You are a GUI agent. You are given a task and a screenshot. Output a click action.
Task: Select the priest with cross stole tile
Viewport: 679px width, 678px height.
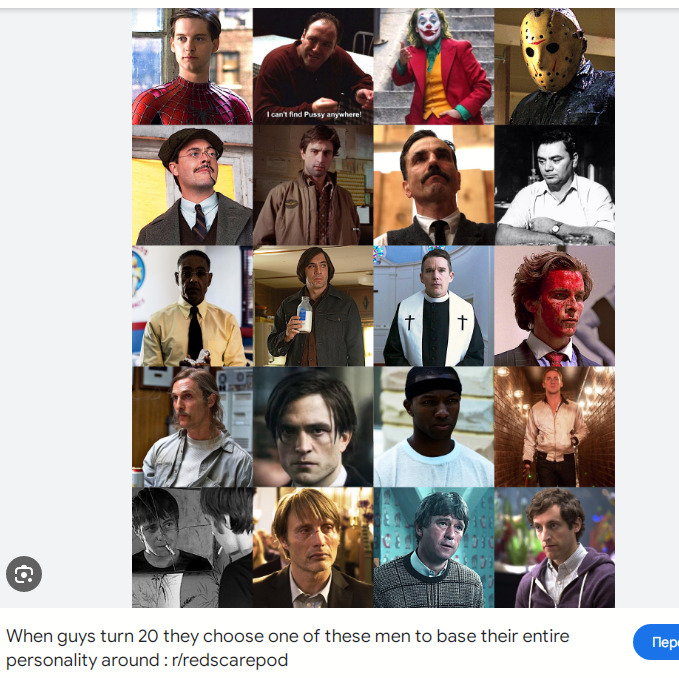pyautogui.click(x=434, y=306)
